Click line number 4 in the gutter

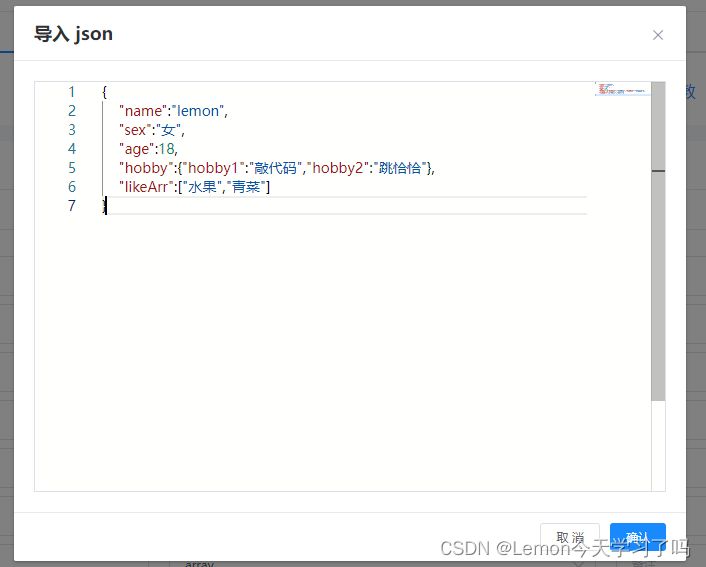click(x=72, y=149)
